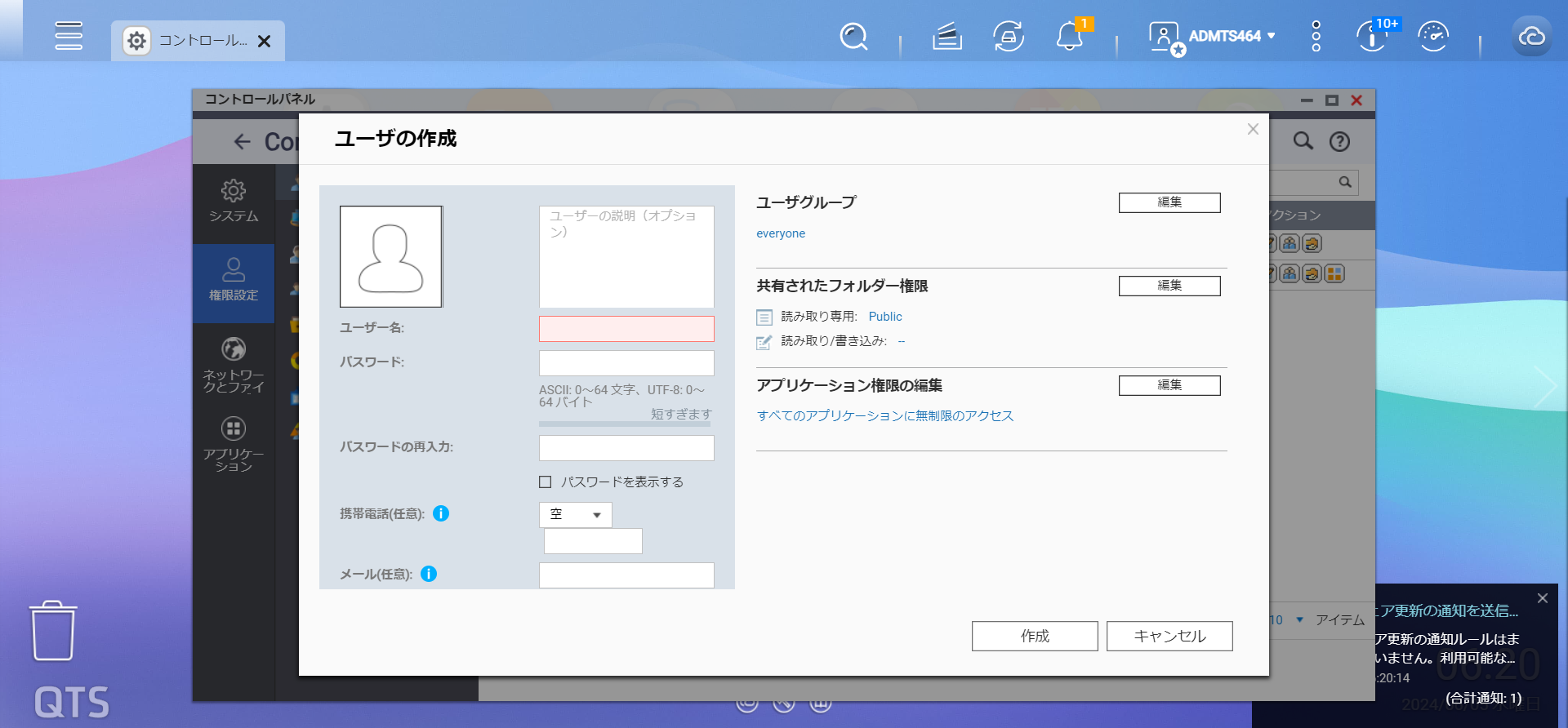This screenshot has height=728, width=1568.
Task: Click the user description text area
Action: [626, 256]
